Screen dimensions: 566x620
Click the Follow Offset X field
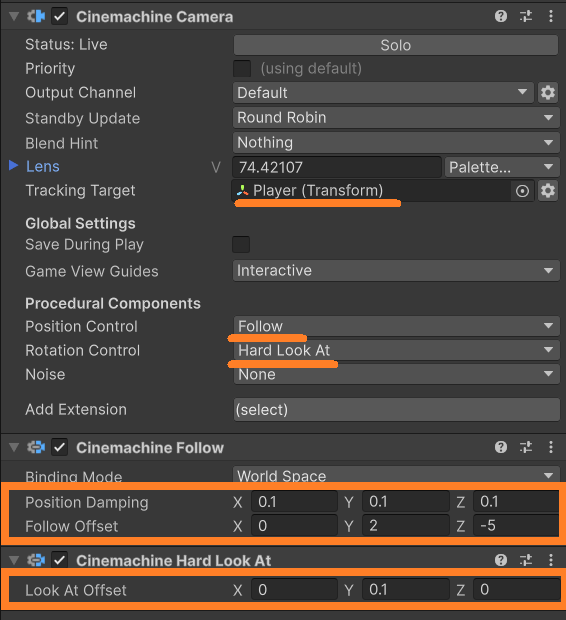(294, 526)
